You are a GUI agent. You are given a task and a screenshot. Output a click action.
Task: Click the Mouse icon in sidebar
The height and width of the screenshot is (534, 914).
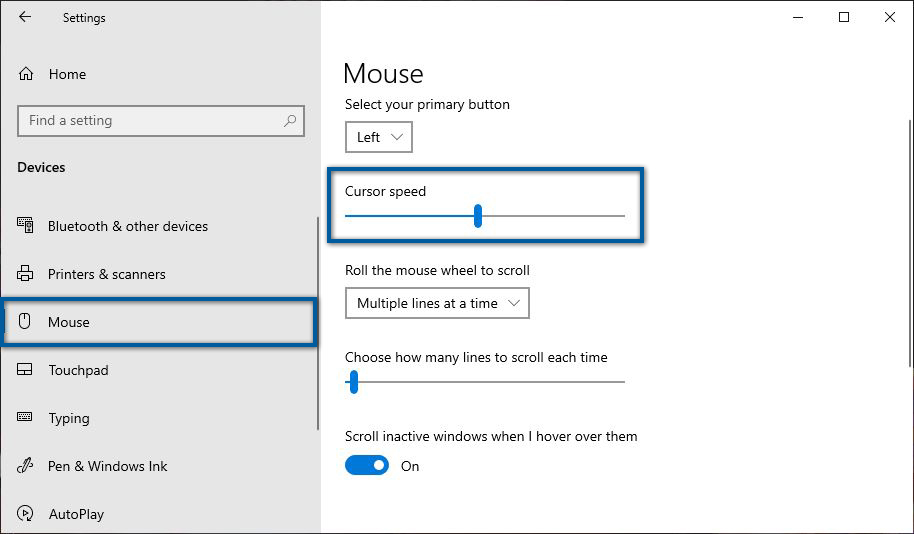click(x=24, y=321)
